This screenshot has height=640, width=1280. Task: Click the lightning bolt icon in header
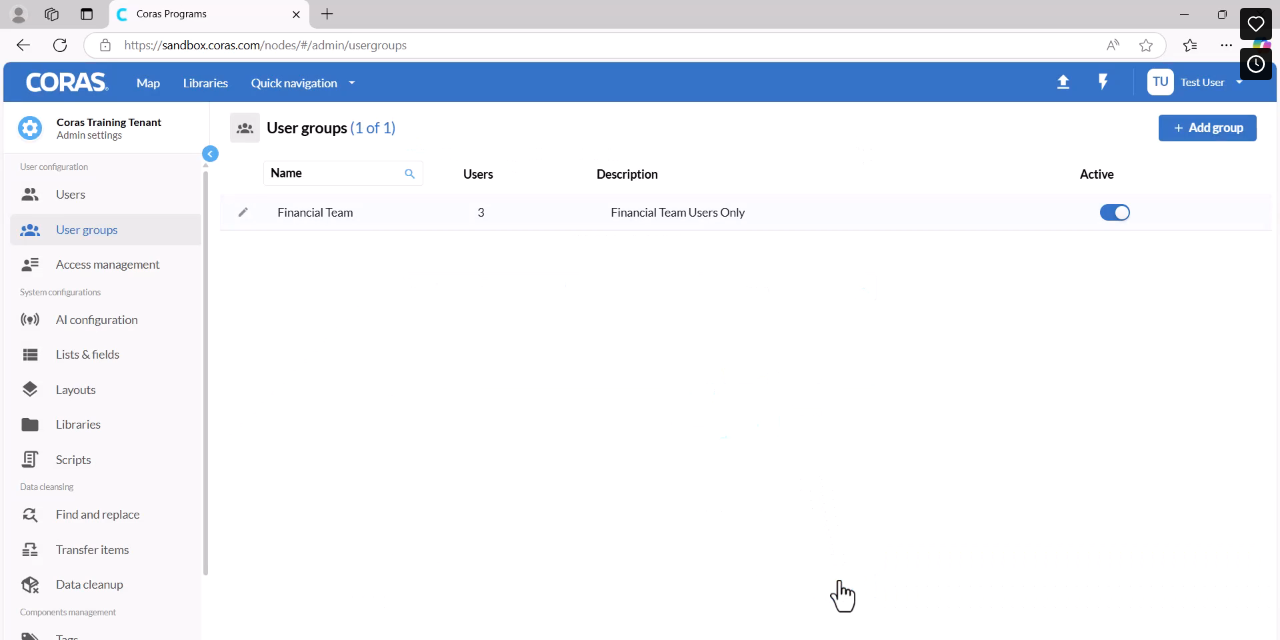click(1103, 82)
